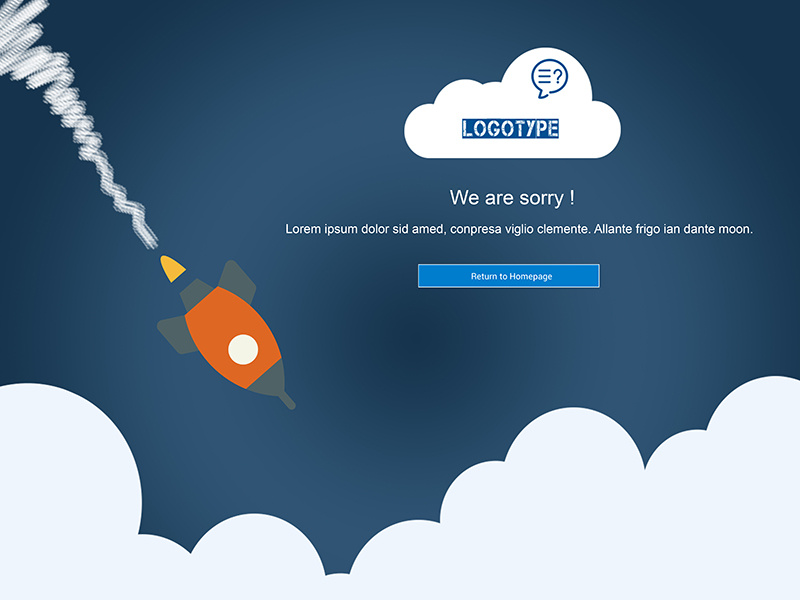
Task: Click the white smoke trail
Action: [x=77, y=122]
